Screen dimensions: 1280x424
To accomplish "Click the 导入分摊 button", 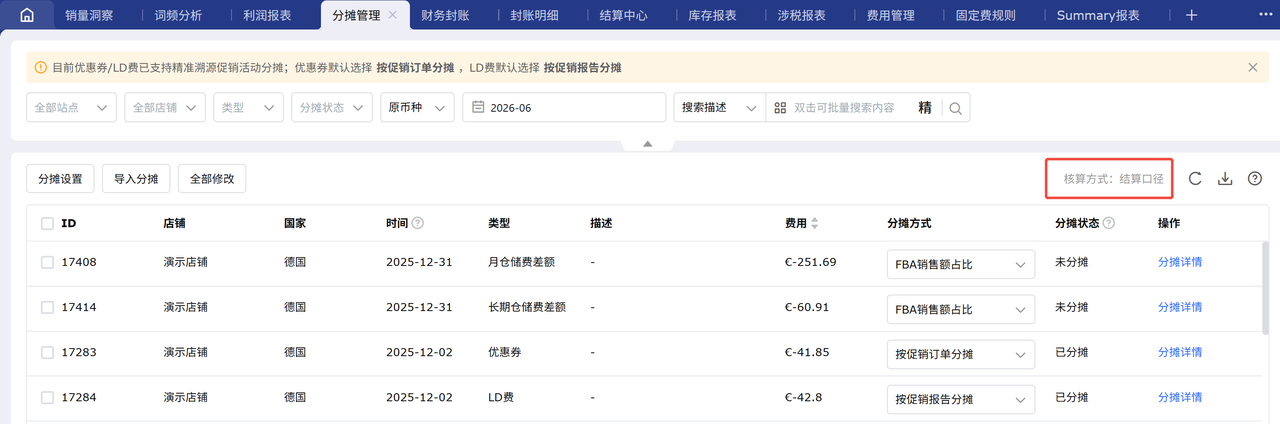I will [136, 179].
